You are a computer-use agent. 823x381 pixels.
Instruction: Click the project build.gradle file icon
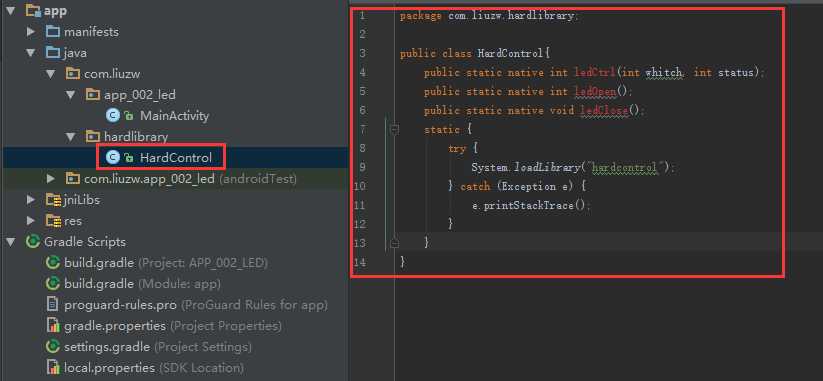coord(52,262)
